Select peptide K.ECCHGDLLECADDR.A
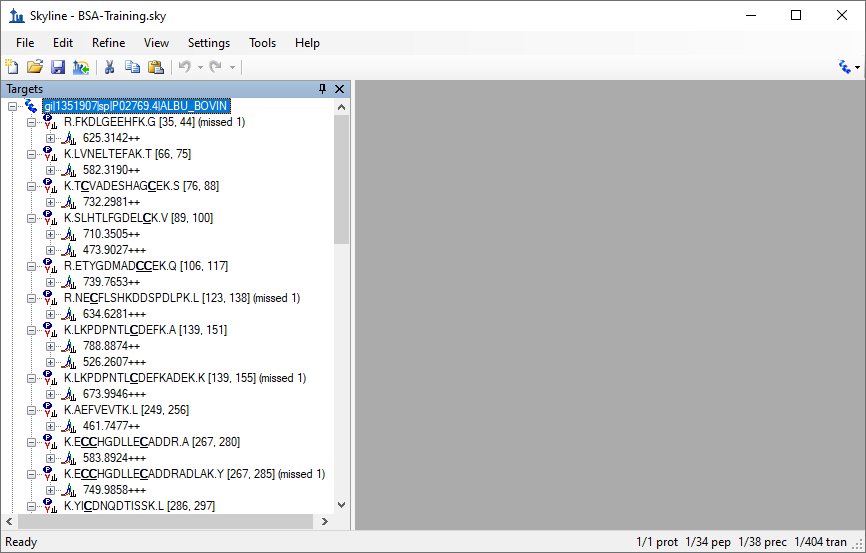Screen dimensions: 866x553 point(152,443)
